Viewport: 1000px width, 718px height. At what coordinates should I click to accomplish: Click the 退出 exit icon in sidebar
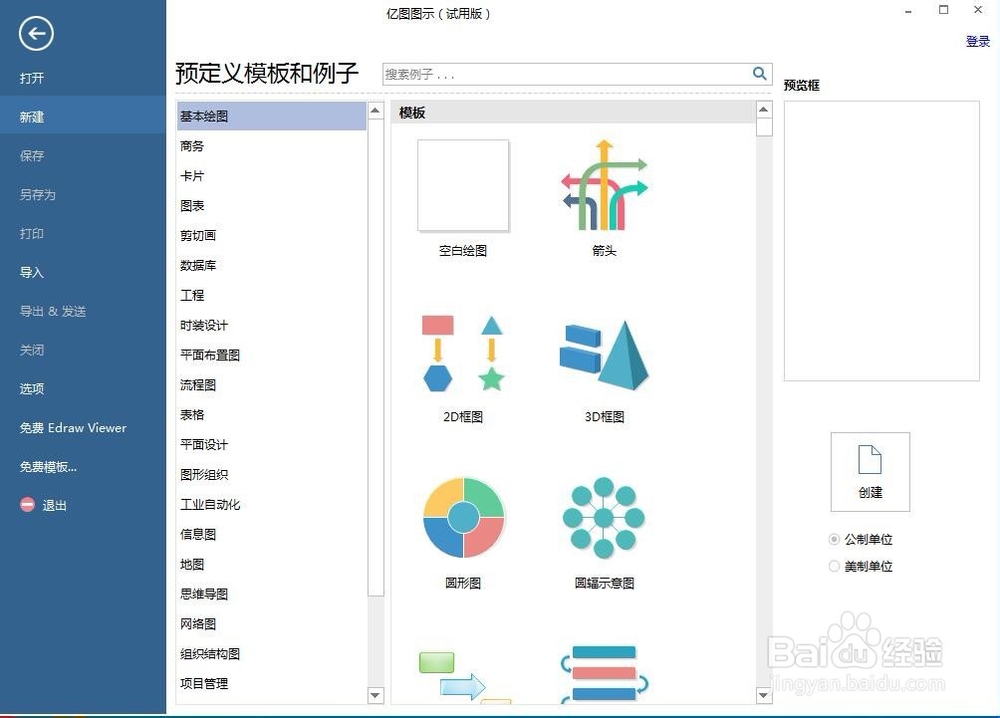pos(27,504)
